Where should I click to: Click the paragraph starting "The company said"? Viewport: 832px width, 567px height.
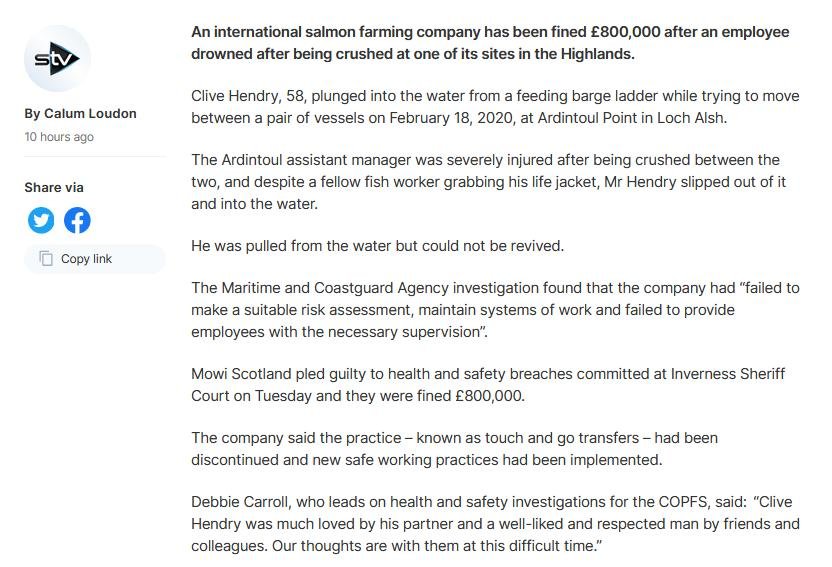(x=454, y=448)
